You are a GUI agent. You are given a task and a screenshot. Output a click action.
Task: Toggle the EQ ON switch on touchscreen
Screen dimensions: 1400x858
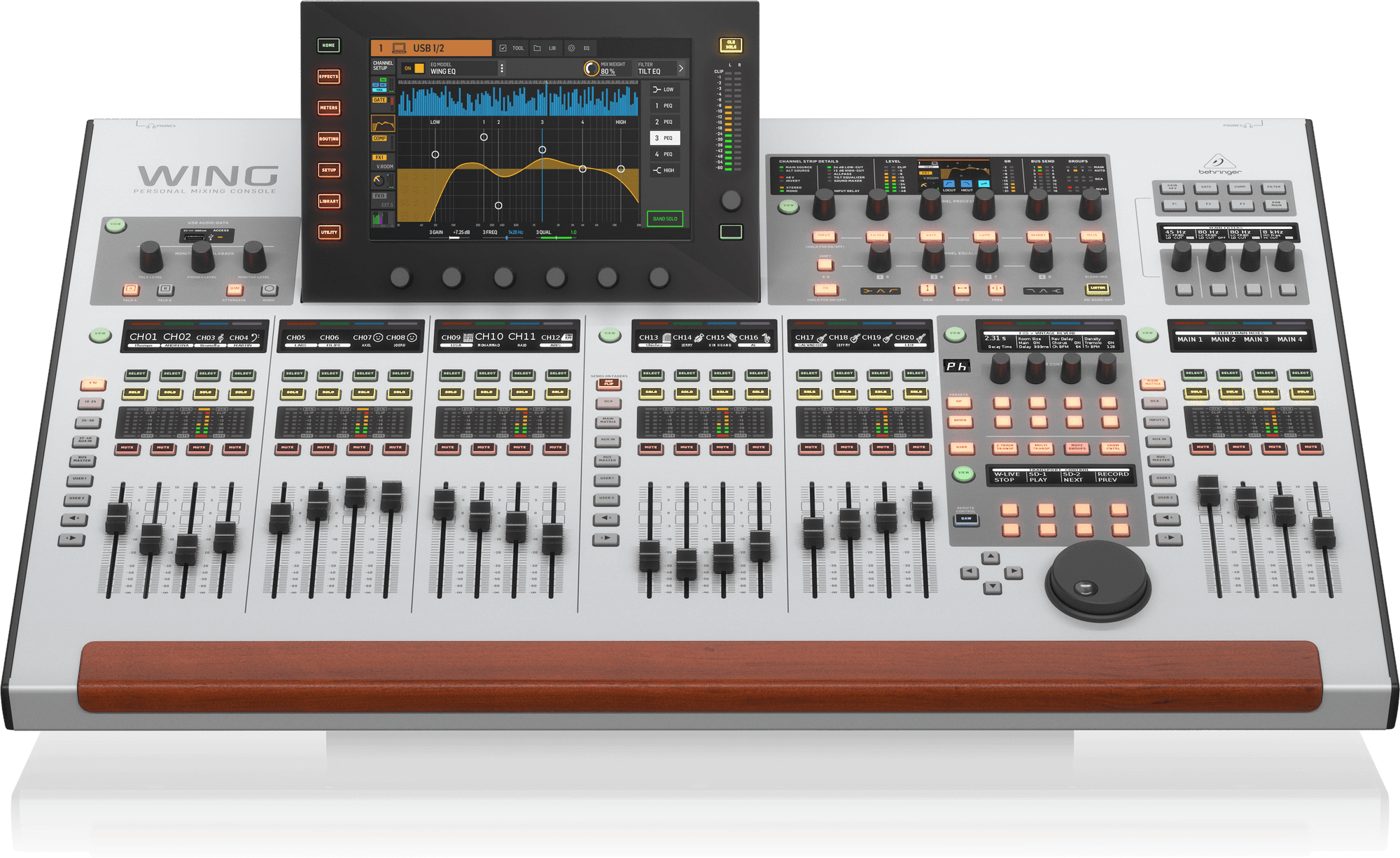414,68
